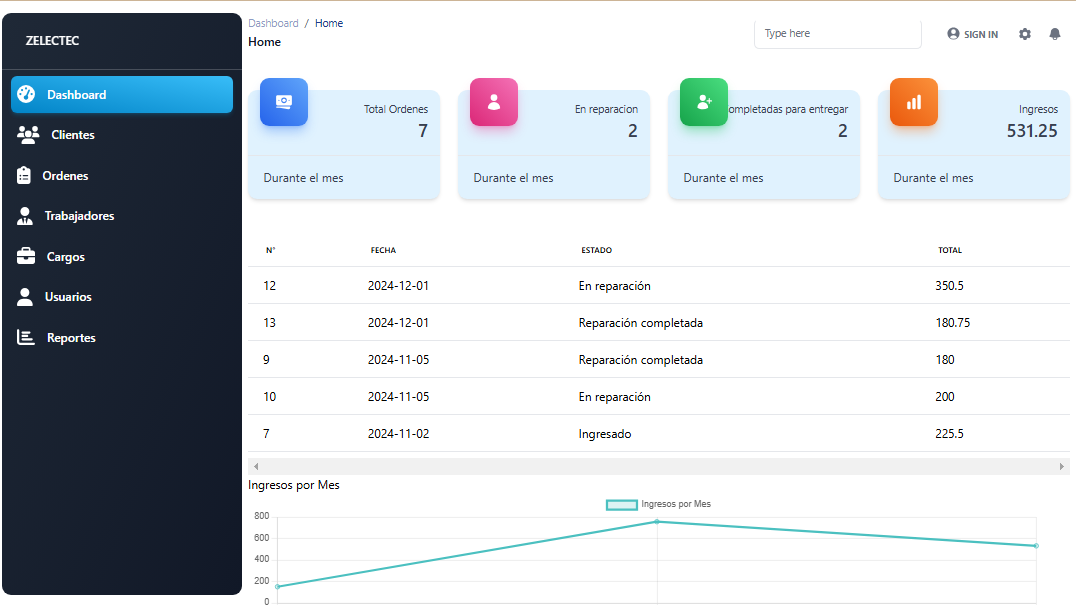The width and height of the screenshot is (1076, 605).
Task: Click the Reportes chart icon
Action: click(26, 337)
